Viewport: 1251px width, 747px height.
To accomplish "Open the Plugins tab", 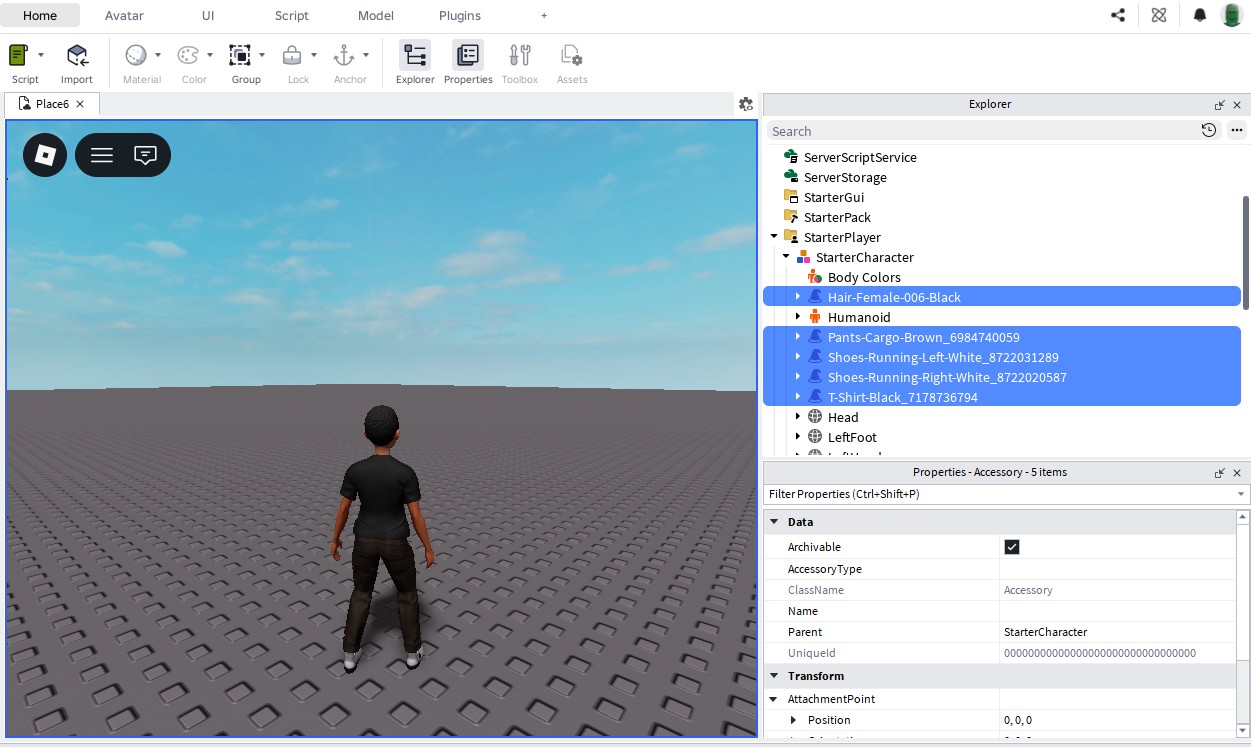I will [459, 16].
